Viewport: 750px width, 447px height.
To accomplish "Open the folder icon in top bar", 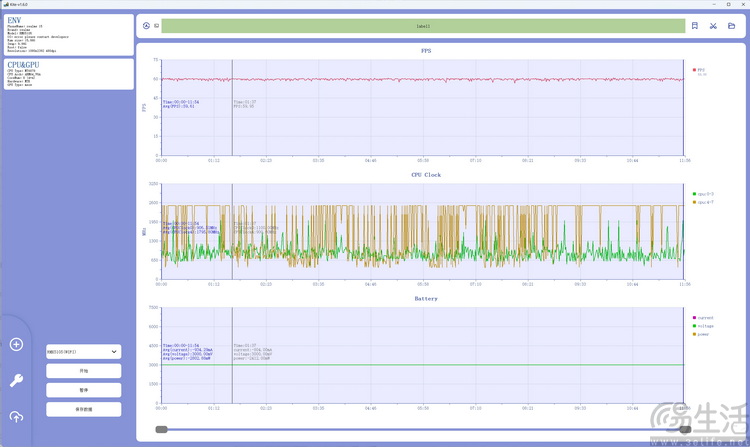I will 731,26.
